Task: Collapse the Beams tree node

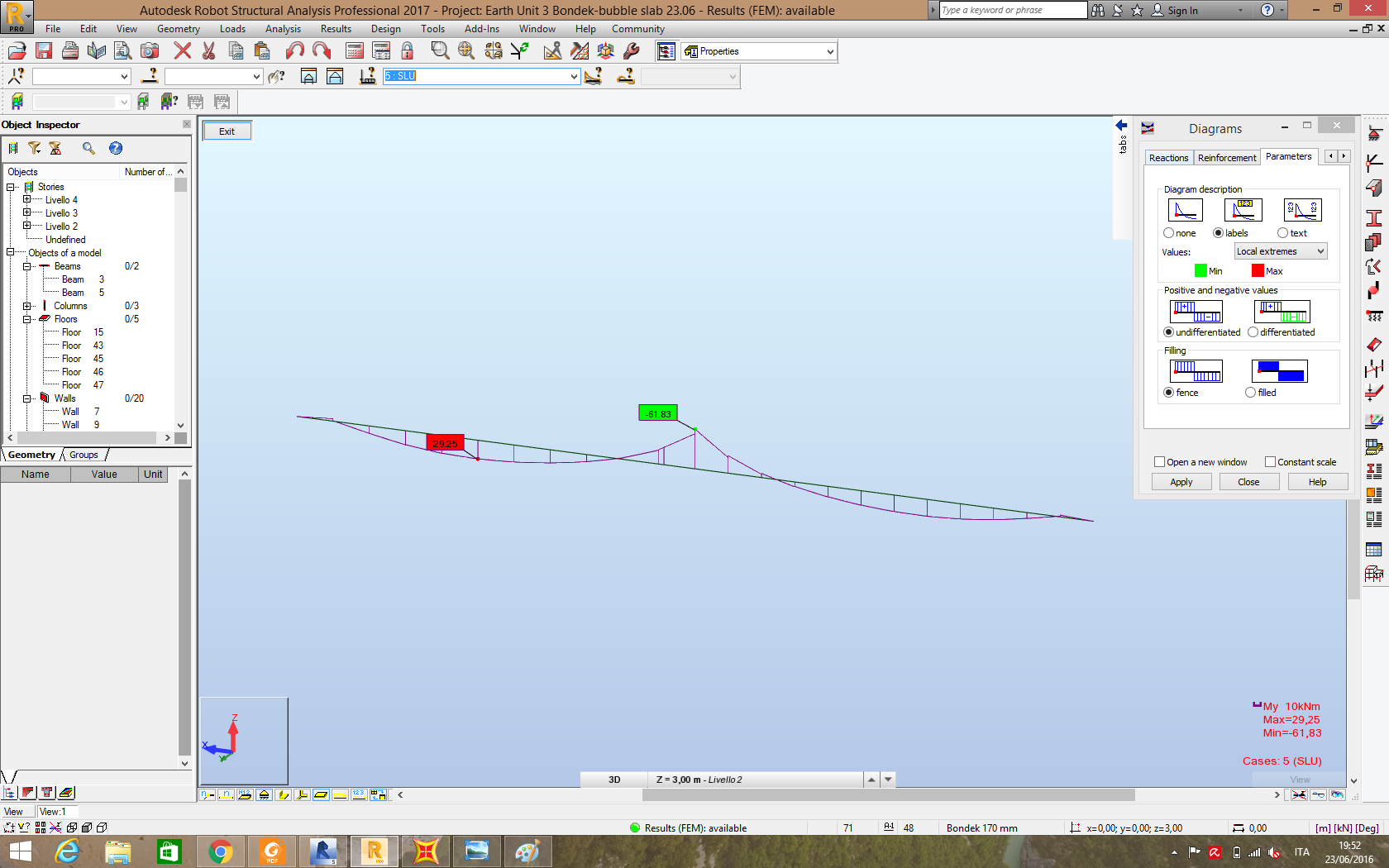Action: (x=27, y=266)
